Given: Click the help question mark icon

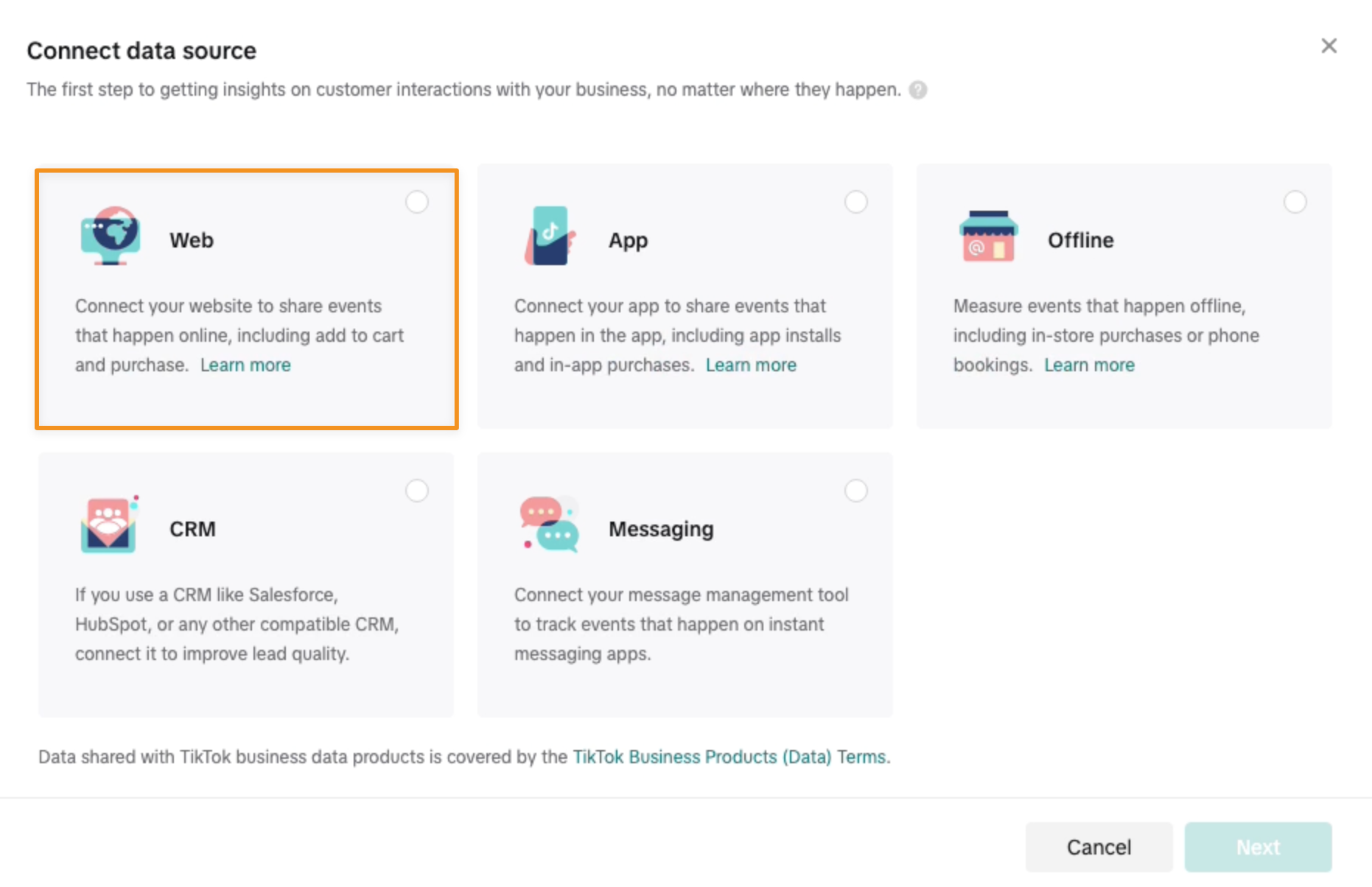Looking at the screenshot, I should click(x=917, y=90).
